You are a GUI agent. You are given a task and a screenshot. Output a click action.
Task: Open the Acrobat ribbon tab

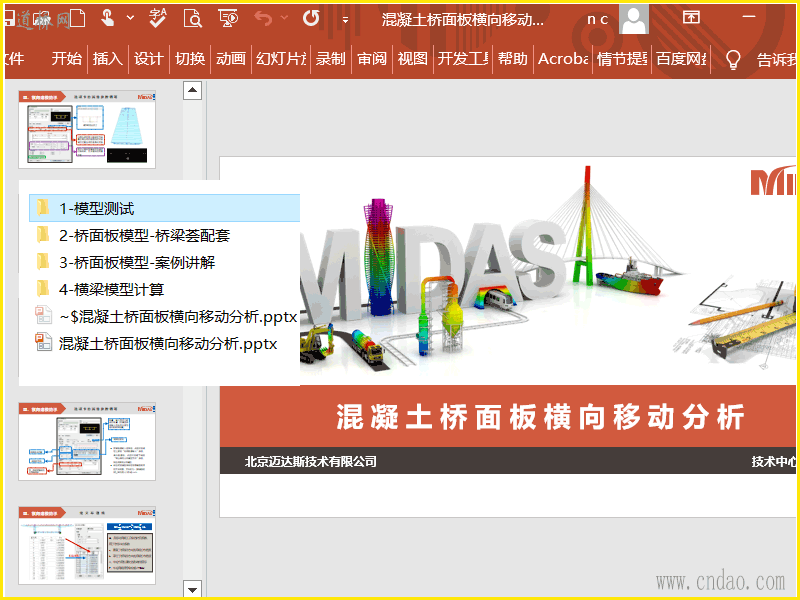(x=563, y=59)
